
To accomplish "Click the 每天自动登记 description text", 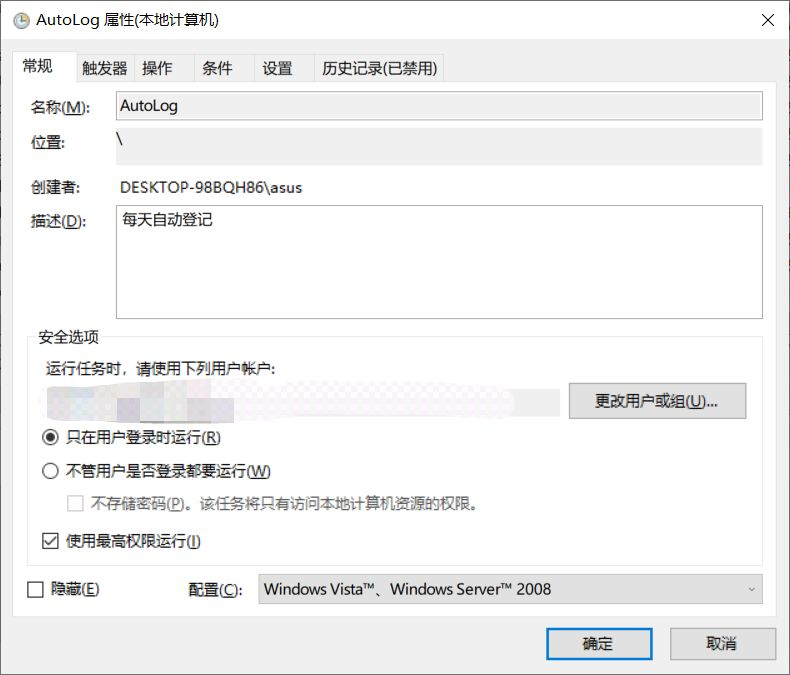I will 167,220.
